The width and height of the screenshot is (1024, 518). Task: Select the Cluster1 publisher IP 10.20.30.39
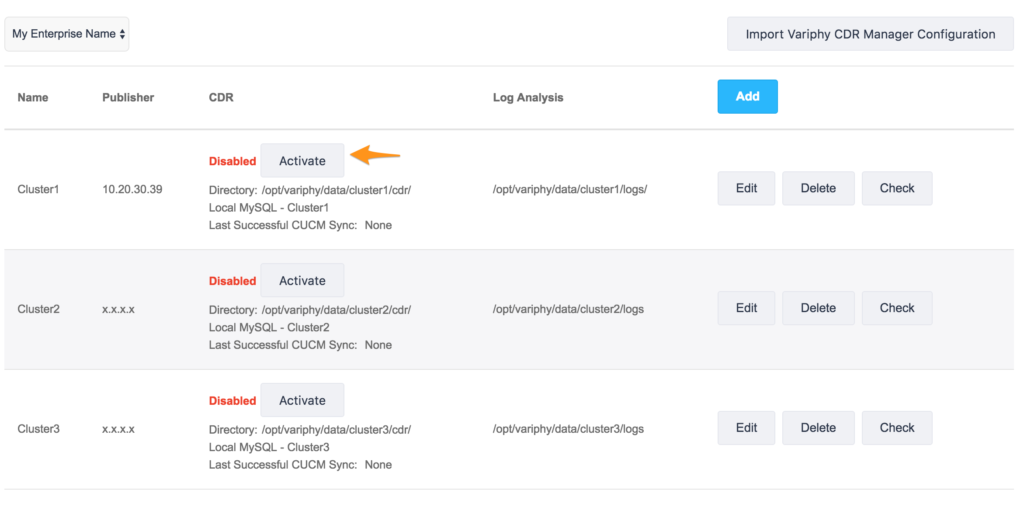132,189
